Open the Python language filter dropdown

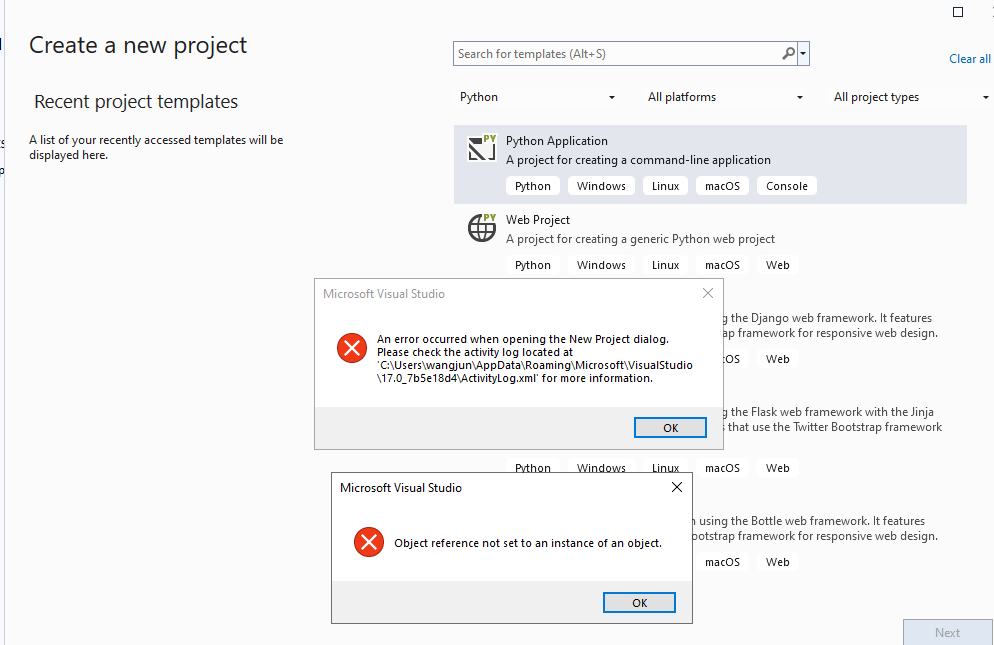[537, 97]
